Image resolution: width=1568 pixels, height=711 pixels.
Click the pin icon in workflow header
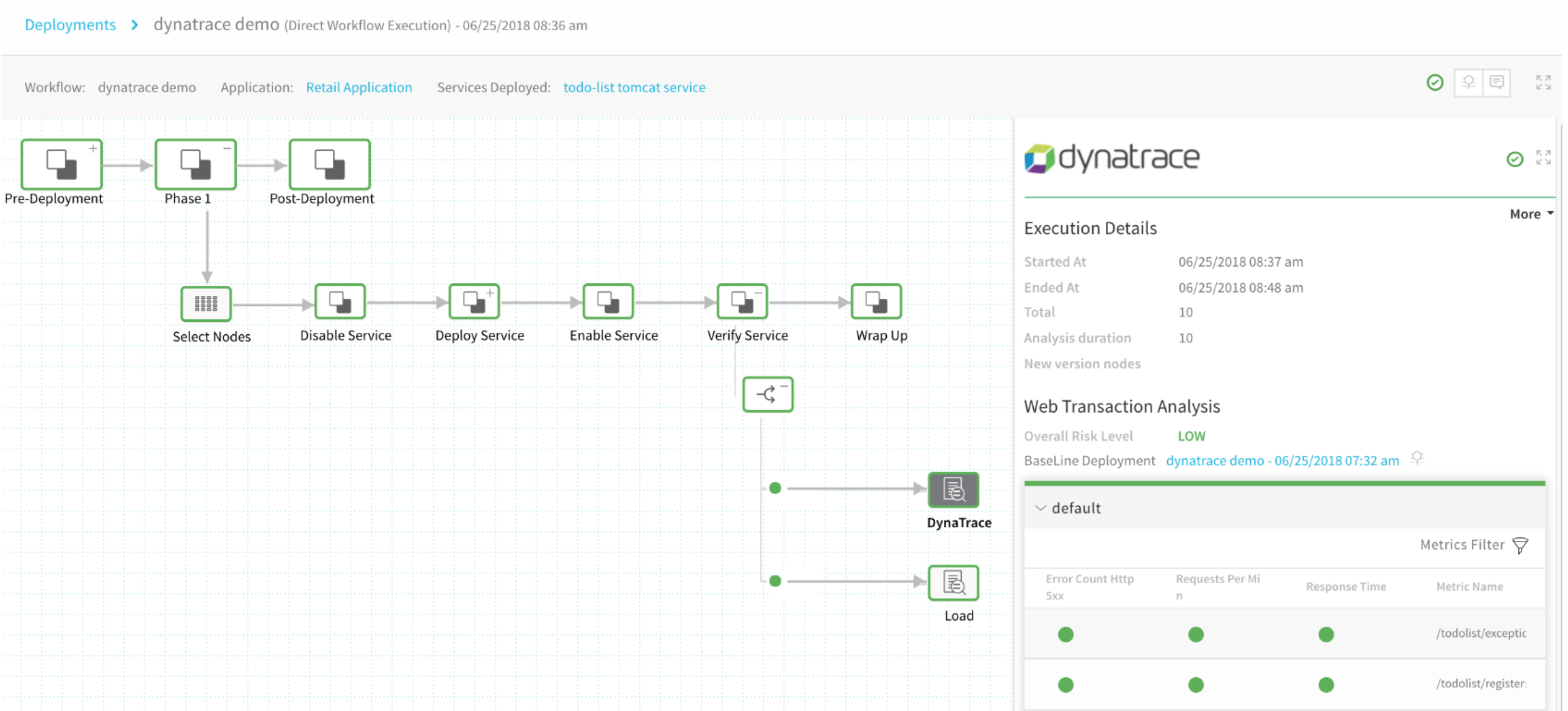pyautogui.click(x=1468, y=83)
